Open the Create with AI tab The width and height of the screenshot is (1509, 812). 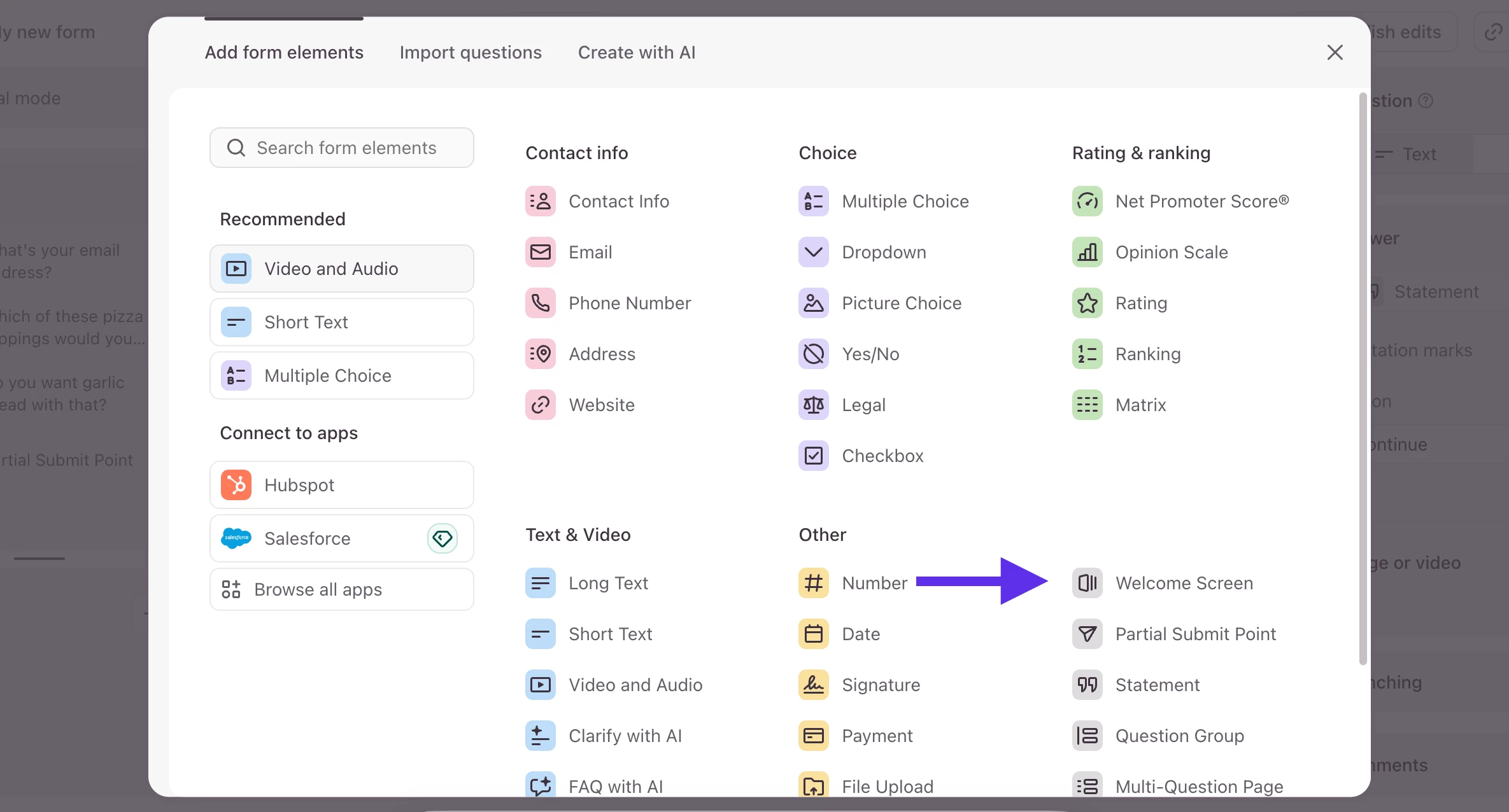click(x=636, y=52)
